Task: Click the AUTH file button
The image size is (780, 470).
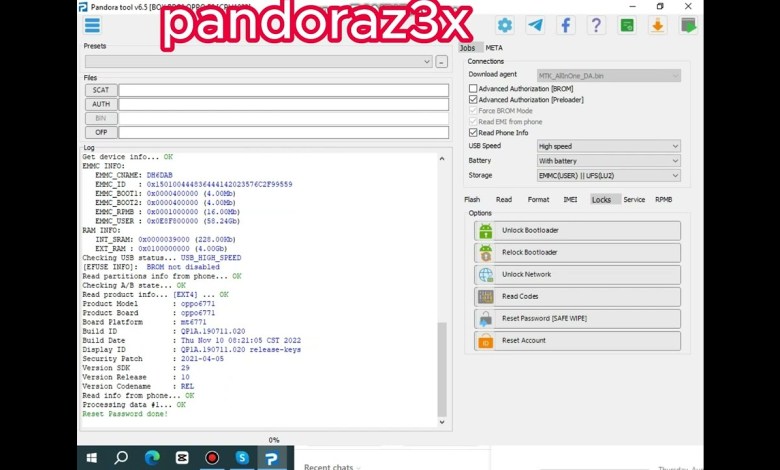Action: coord(101,104)
